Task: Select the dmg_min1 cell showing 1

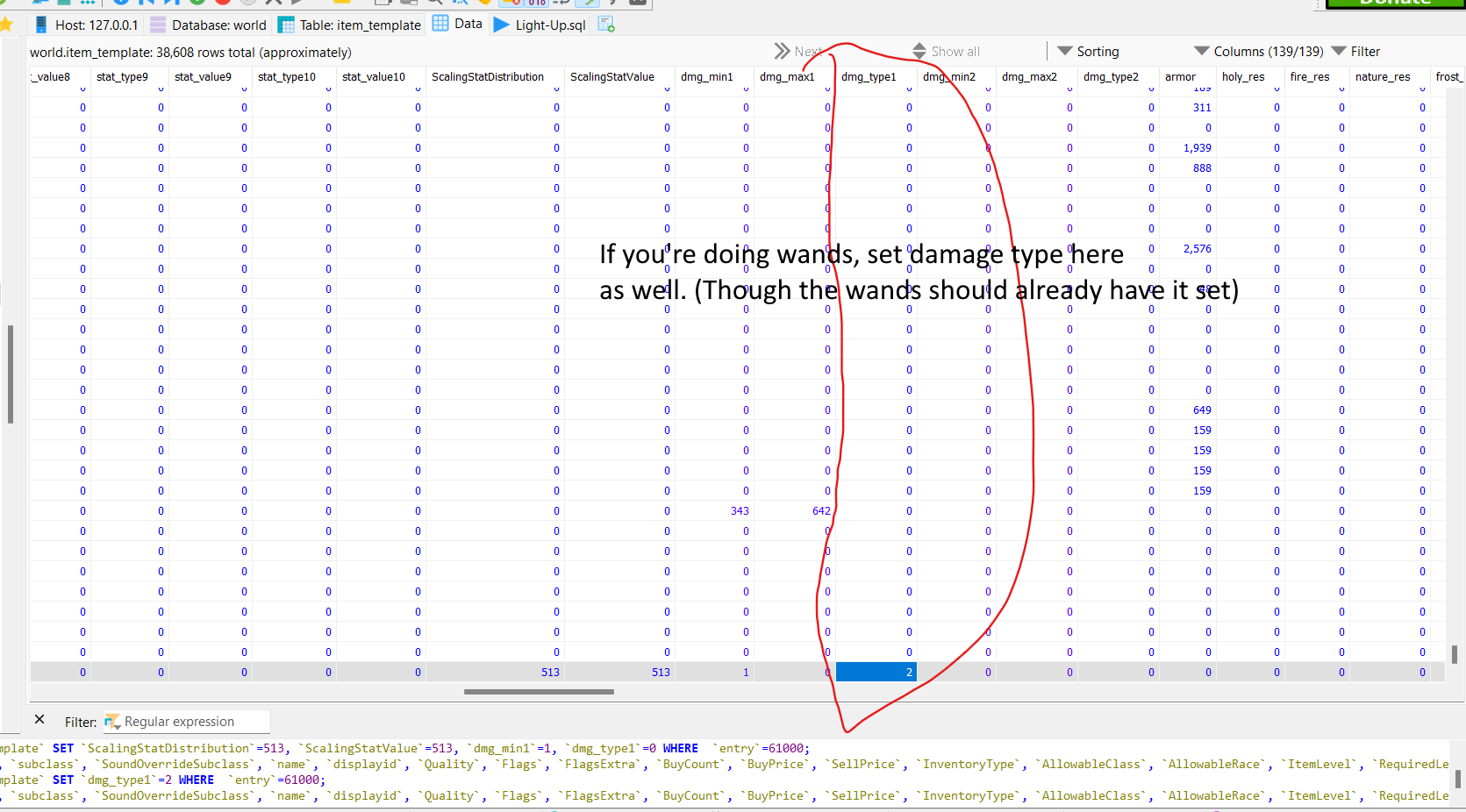Action: pyautogui.click(x=715, y=673)
